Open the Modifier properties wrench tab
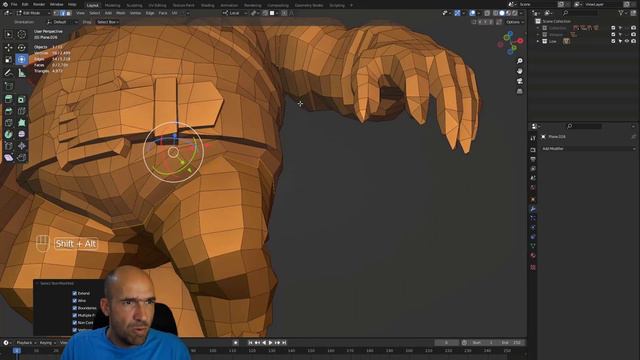Viewport: 640px width, 360px height. (x=533, y=209)
